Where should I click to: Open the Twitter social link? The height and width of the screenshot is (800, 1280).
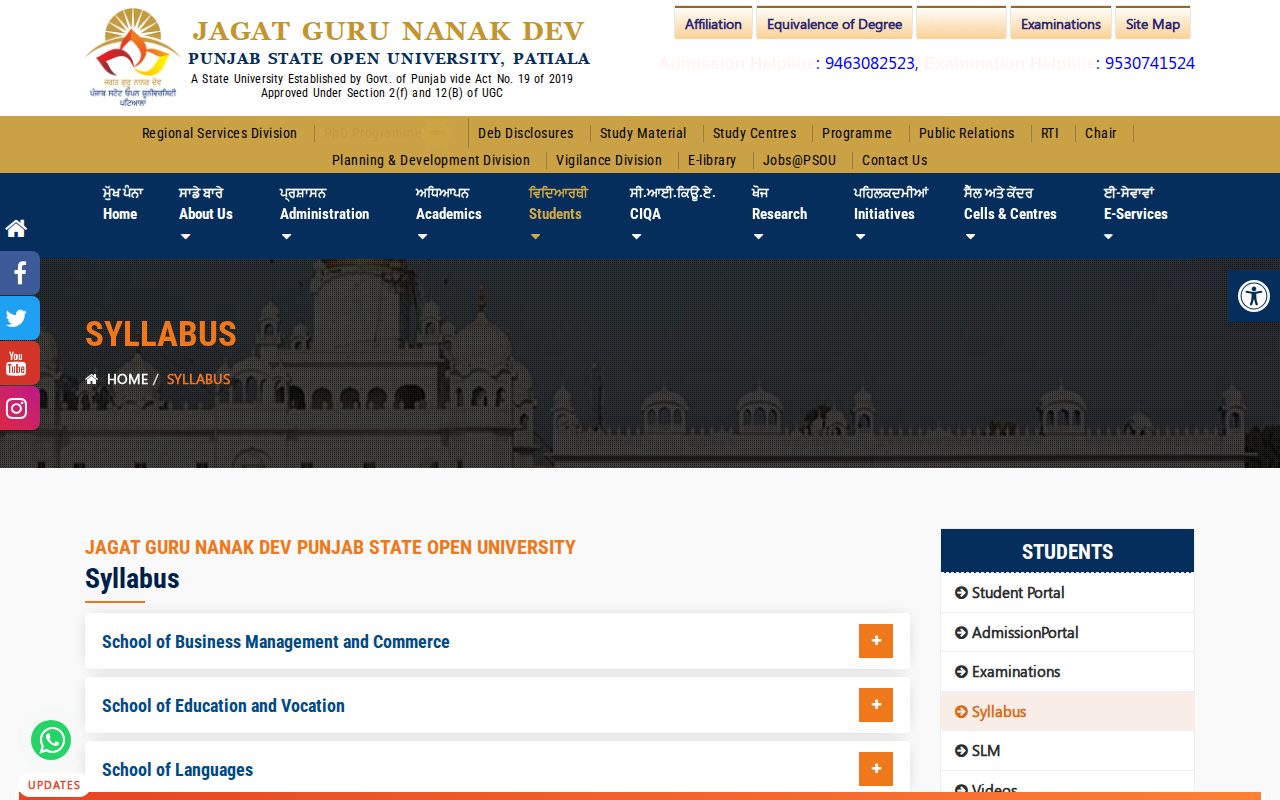[19, 318]
